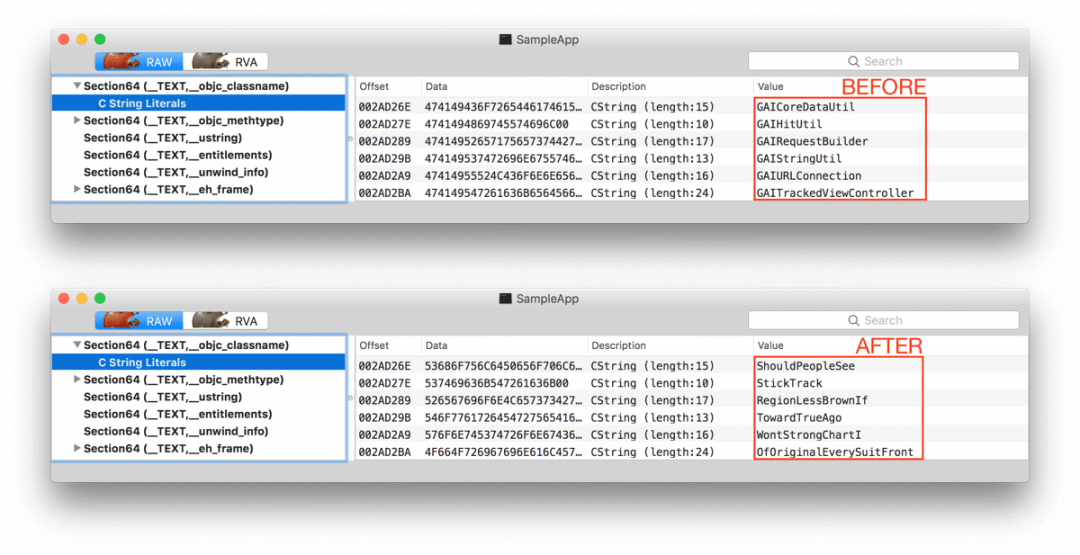This screenshot has height=555, width=1080.
Task: Select the WontStrongChartI value cell
Action: (x=809, y=434)
